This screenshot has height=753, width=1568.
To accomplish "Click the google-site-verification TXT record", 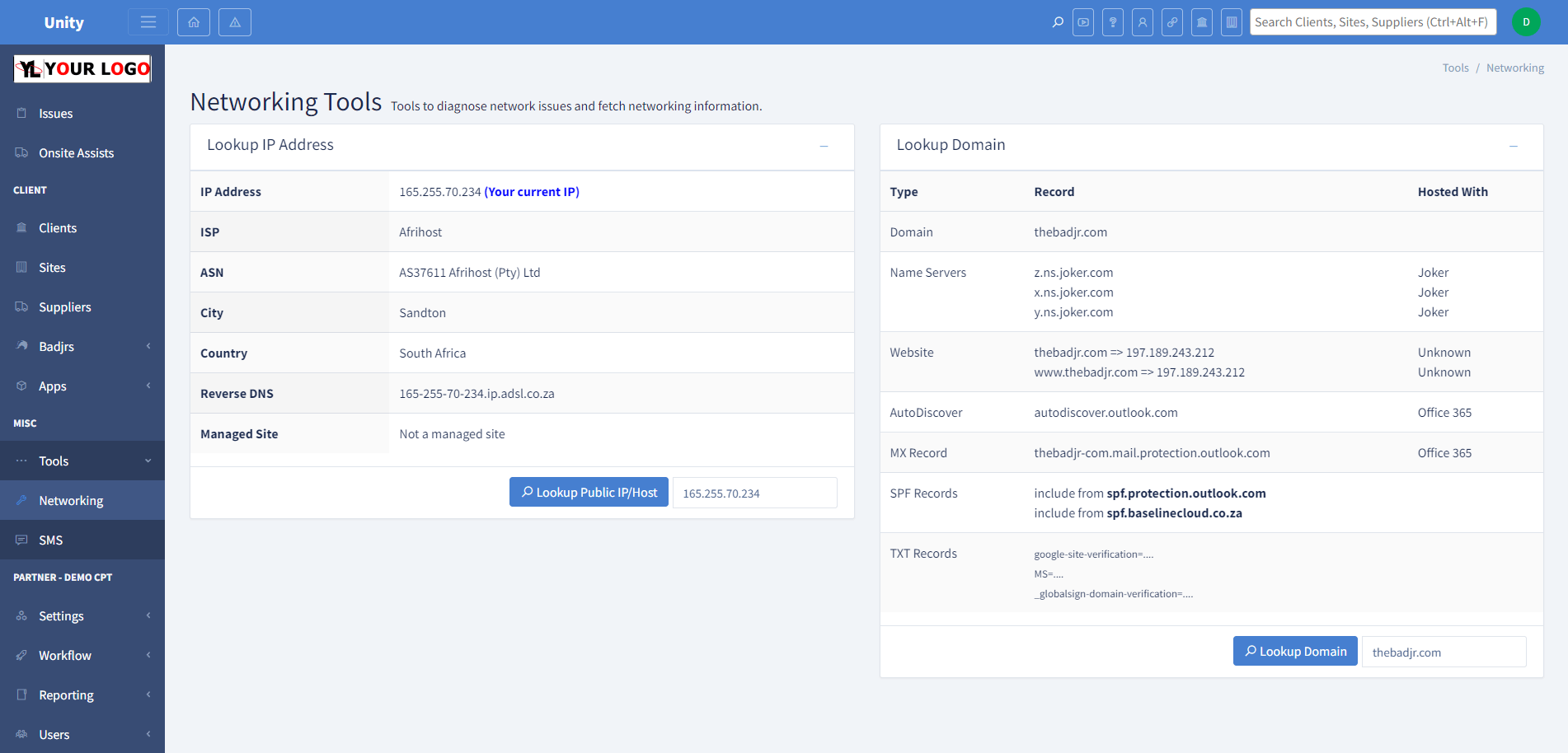I will point(1093,554).
